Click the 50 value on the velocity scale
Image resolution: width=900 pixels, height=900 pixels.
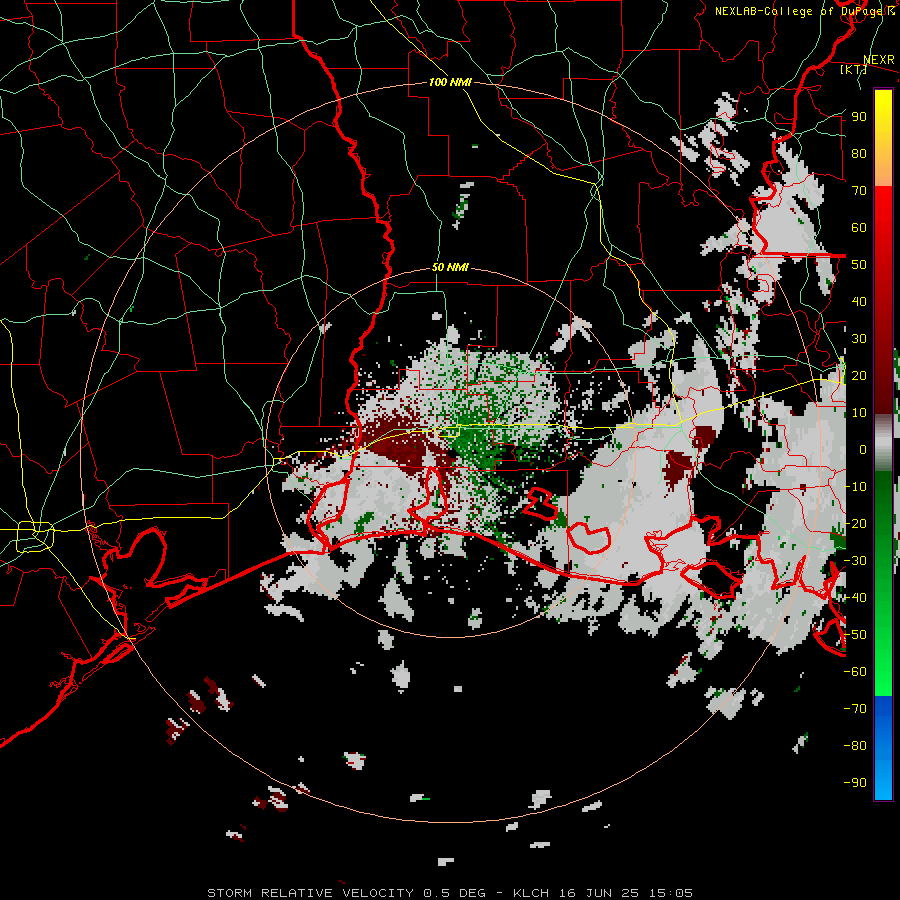click(x=859, y=265)
